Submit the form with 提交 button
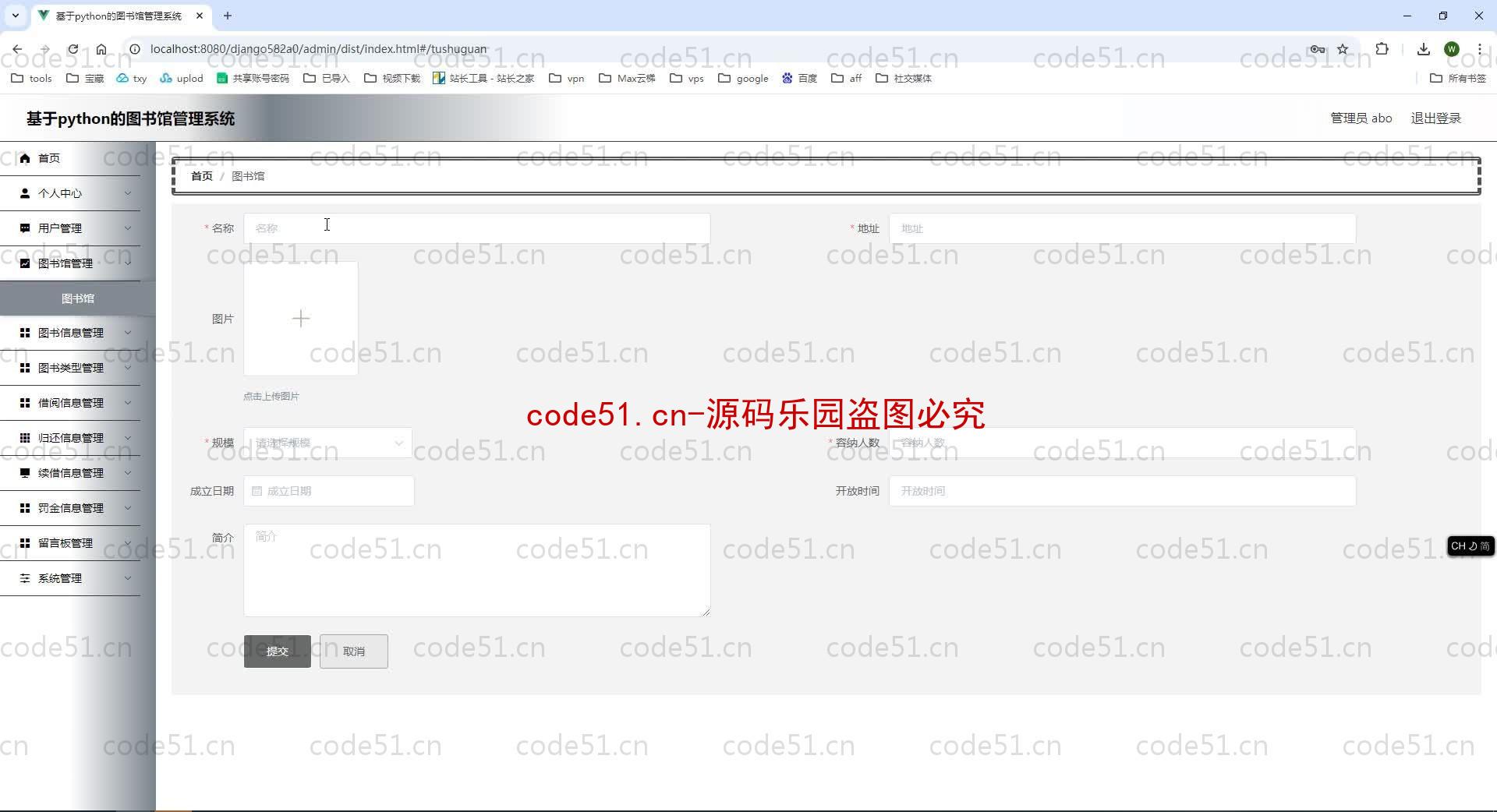This screenshot has width=1497, height=812. (x=278, y=651)
